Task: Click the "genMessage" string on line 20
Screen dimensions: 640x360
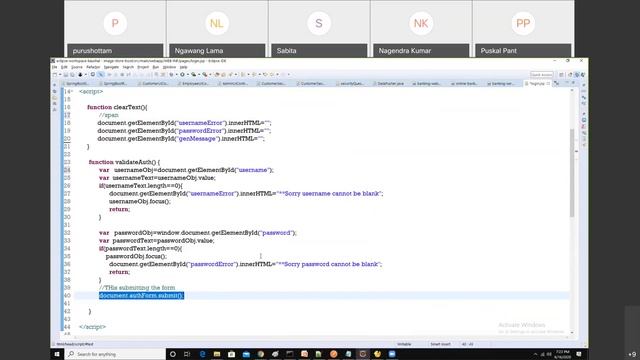Action: click(197, 139)
